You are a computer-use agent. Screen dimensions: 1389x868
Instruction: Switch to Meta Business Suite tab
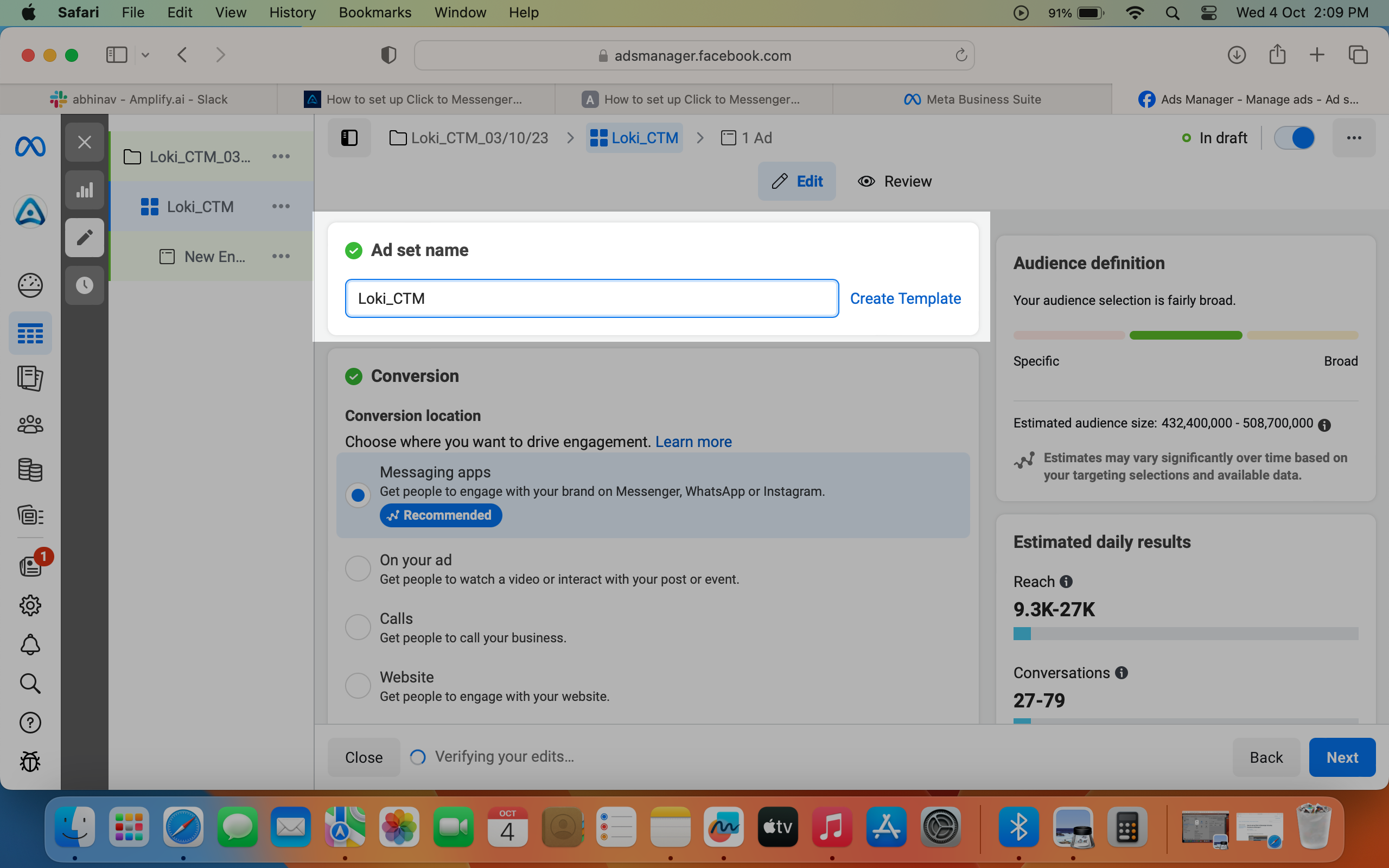pos(972,99)
